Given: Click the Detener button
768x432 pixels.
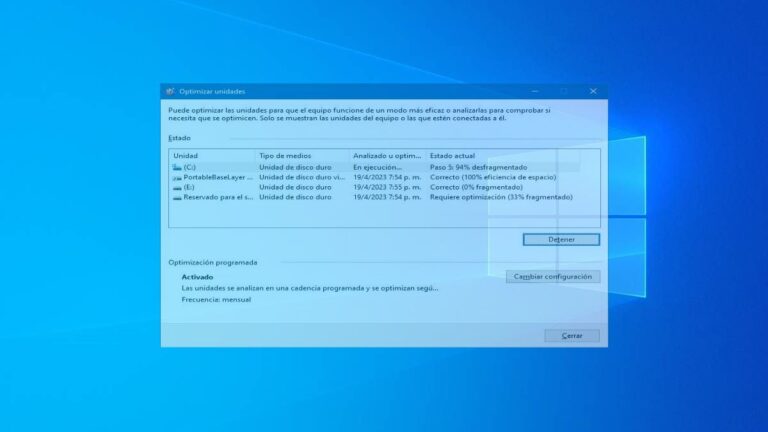Looking at the screenshot, I should (x=561, y=240).
